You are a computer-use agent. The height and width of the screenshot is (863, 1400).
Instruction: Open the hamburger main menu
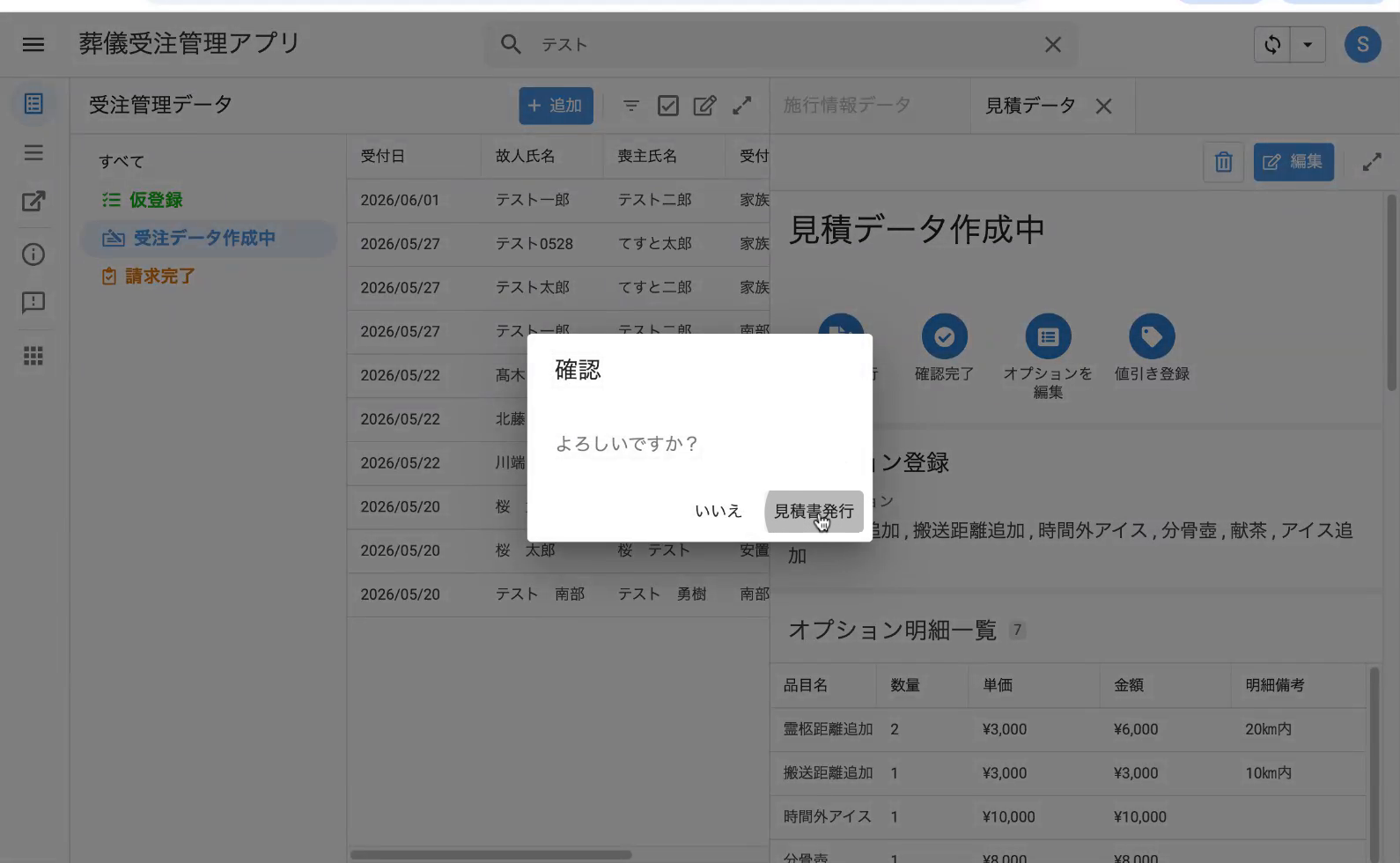(x=33, y=44)
